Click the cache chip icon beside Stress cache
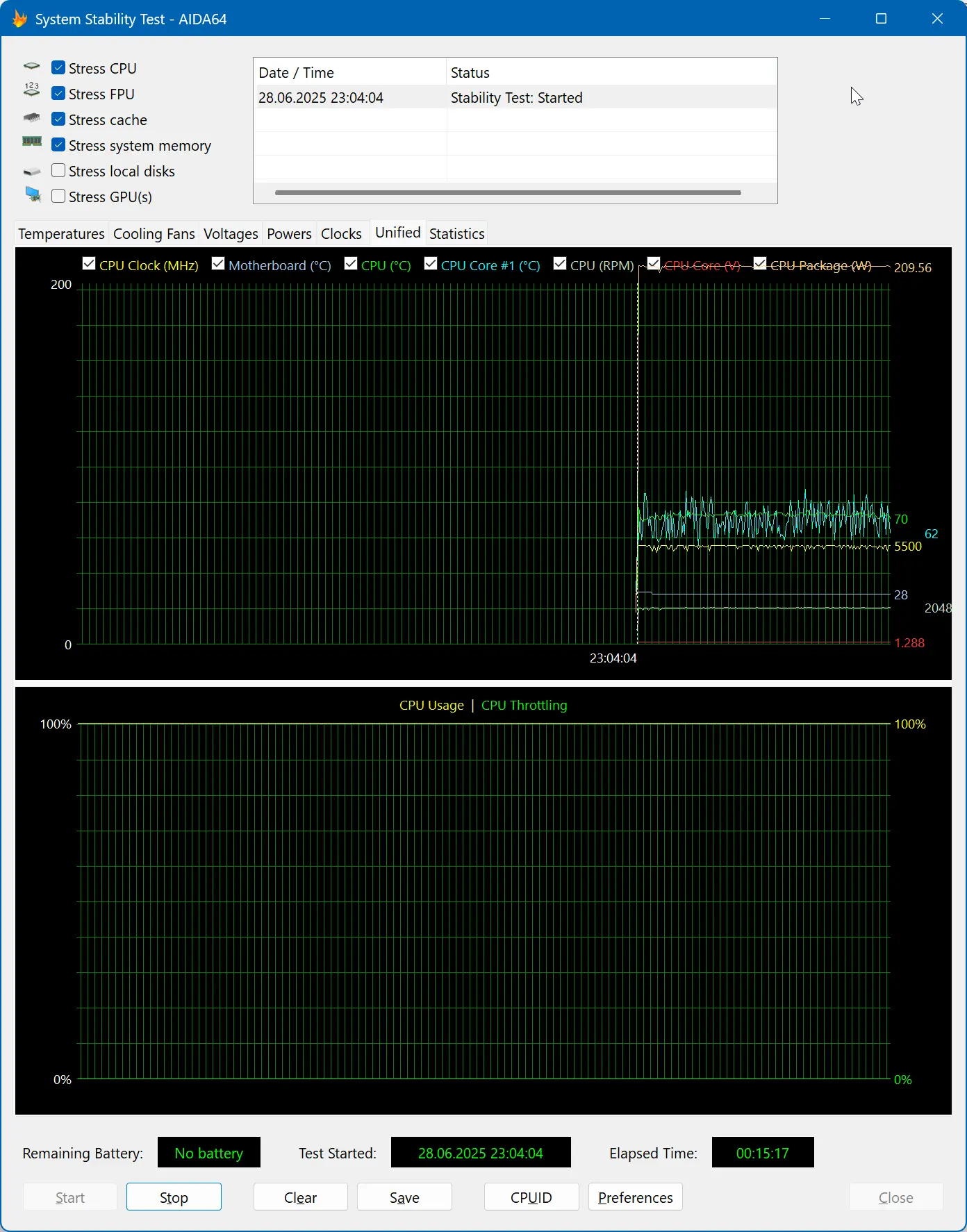This screenshot has height=1232, width=967. click(32, 117)
